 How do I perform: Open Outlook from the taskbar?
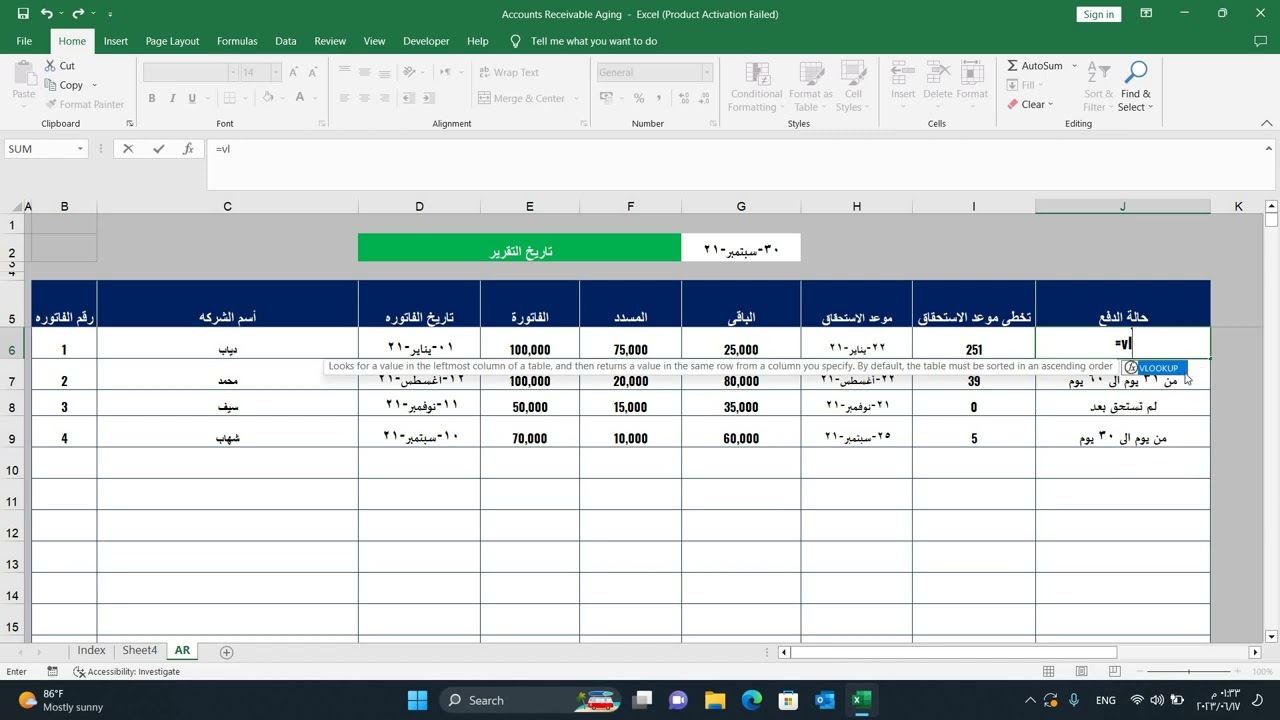click(824, 700)
